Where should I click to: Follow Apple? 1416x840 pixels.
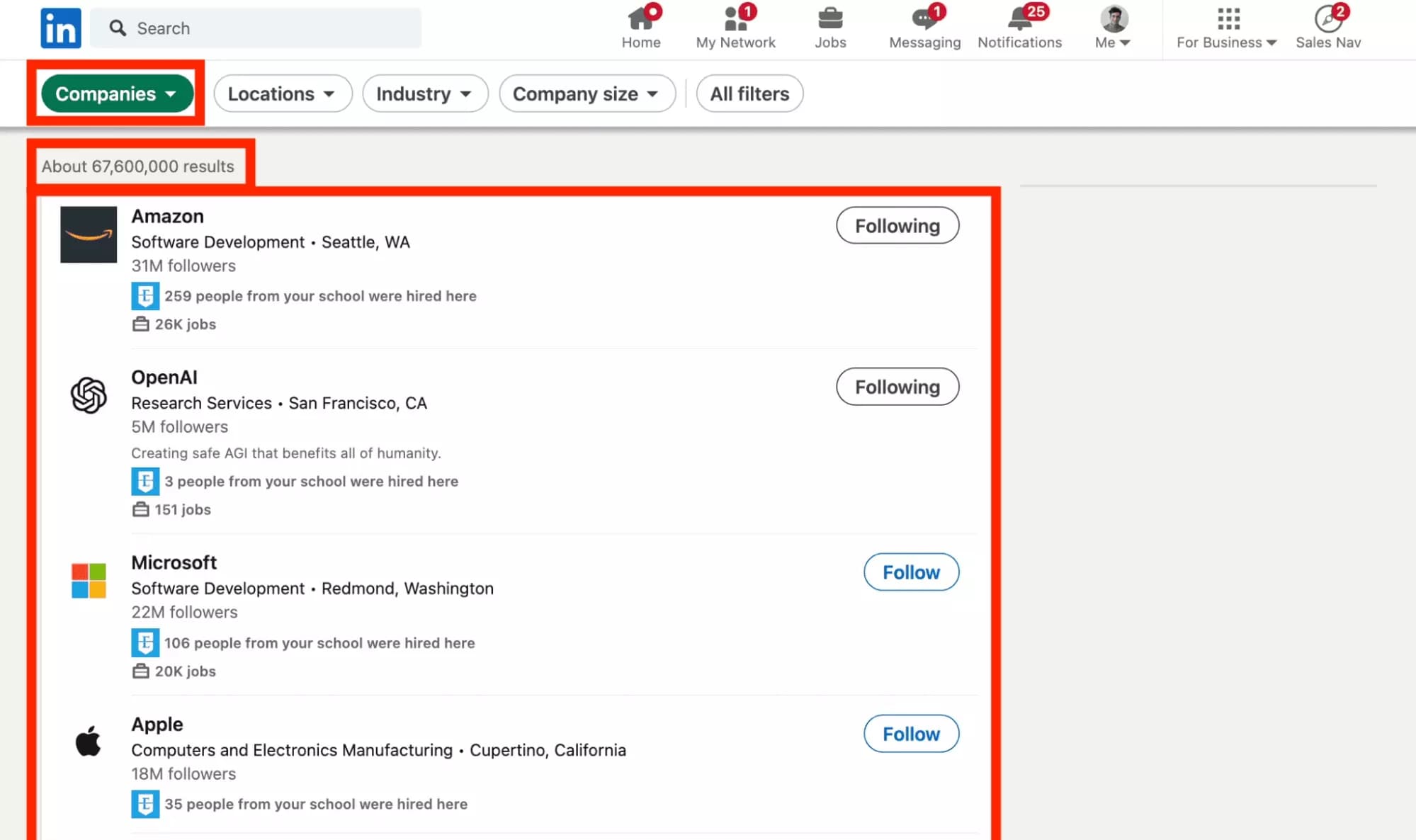click(911, 734)
